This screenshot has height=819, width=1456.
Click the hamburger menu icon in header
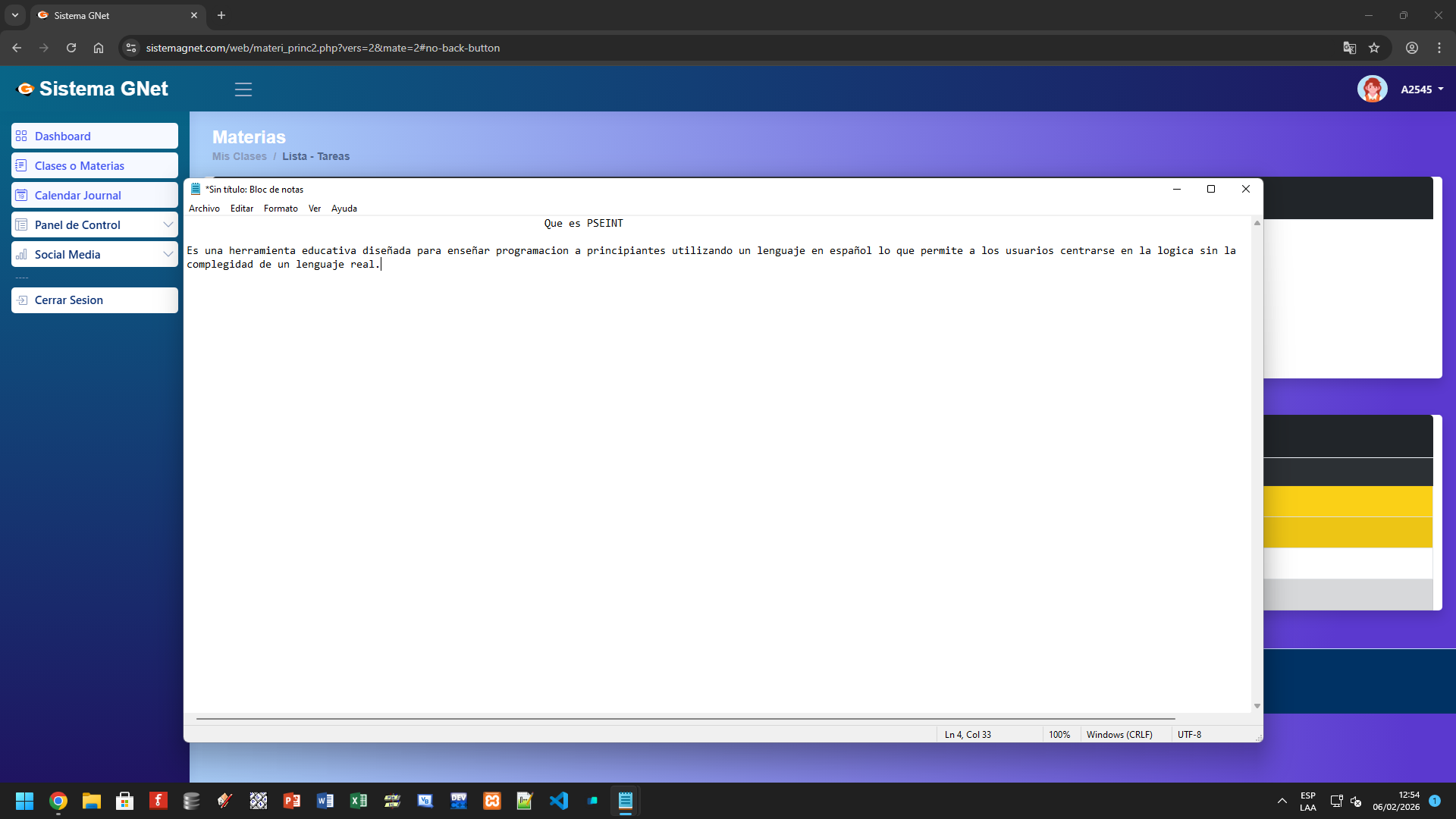243,89
